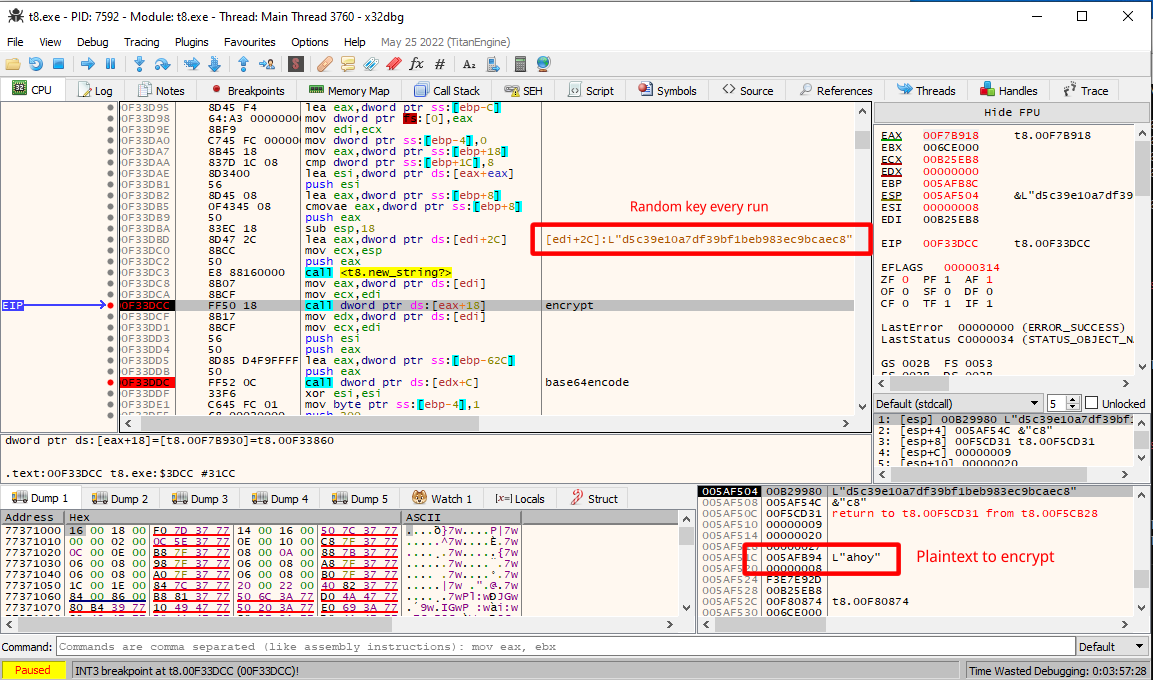Click the Trace Over toolbar icon

(215, 64)
